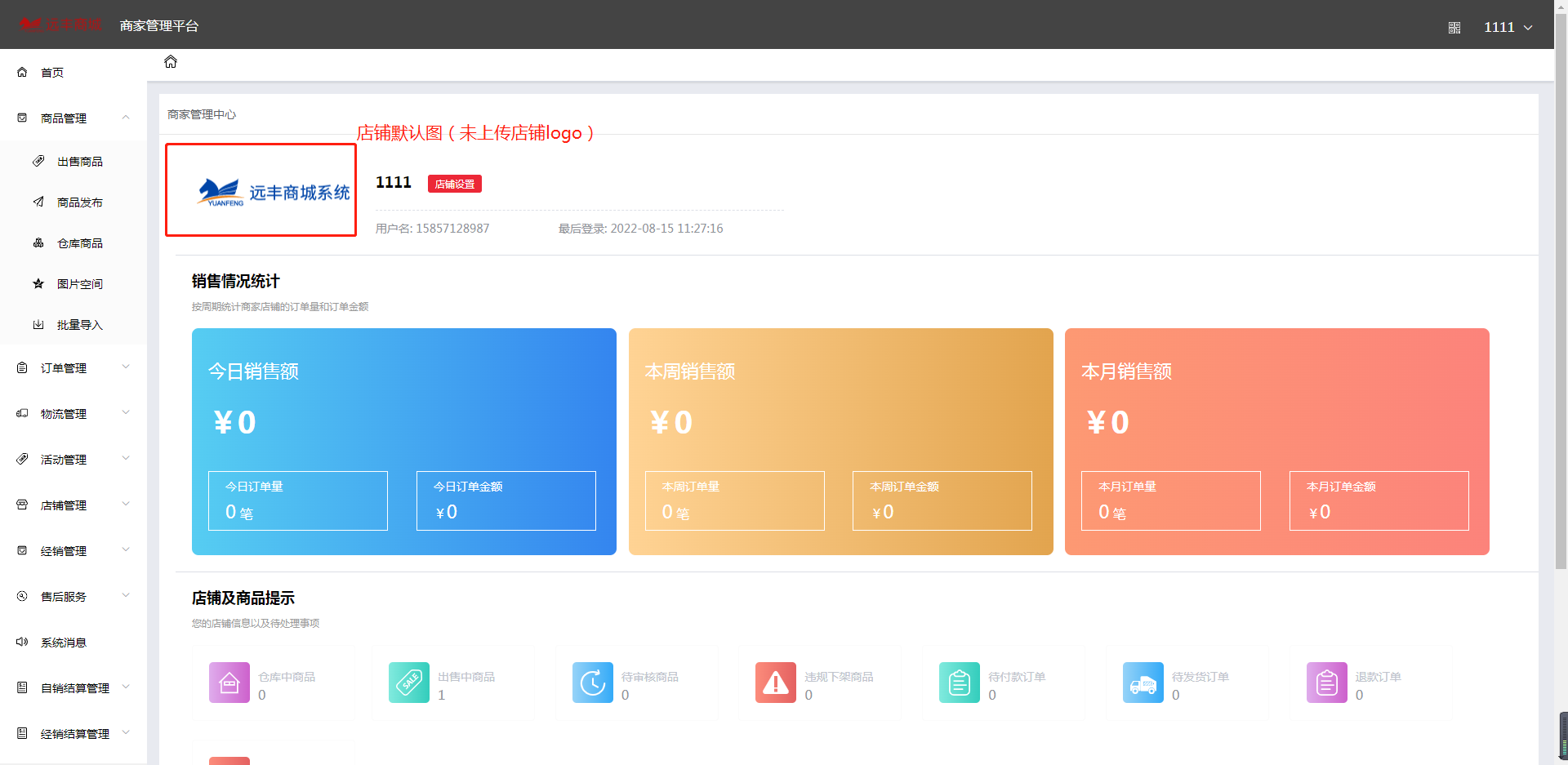Click the 活动管理 sidebar icon
Image resolution: width=1568 pixels, height=765 pixels.
coord(22,459)
